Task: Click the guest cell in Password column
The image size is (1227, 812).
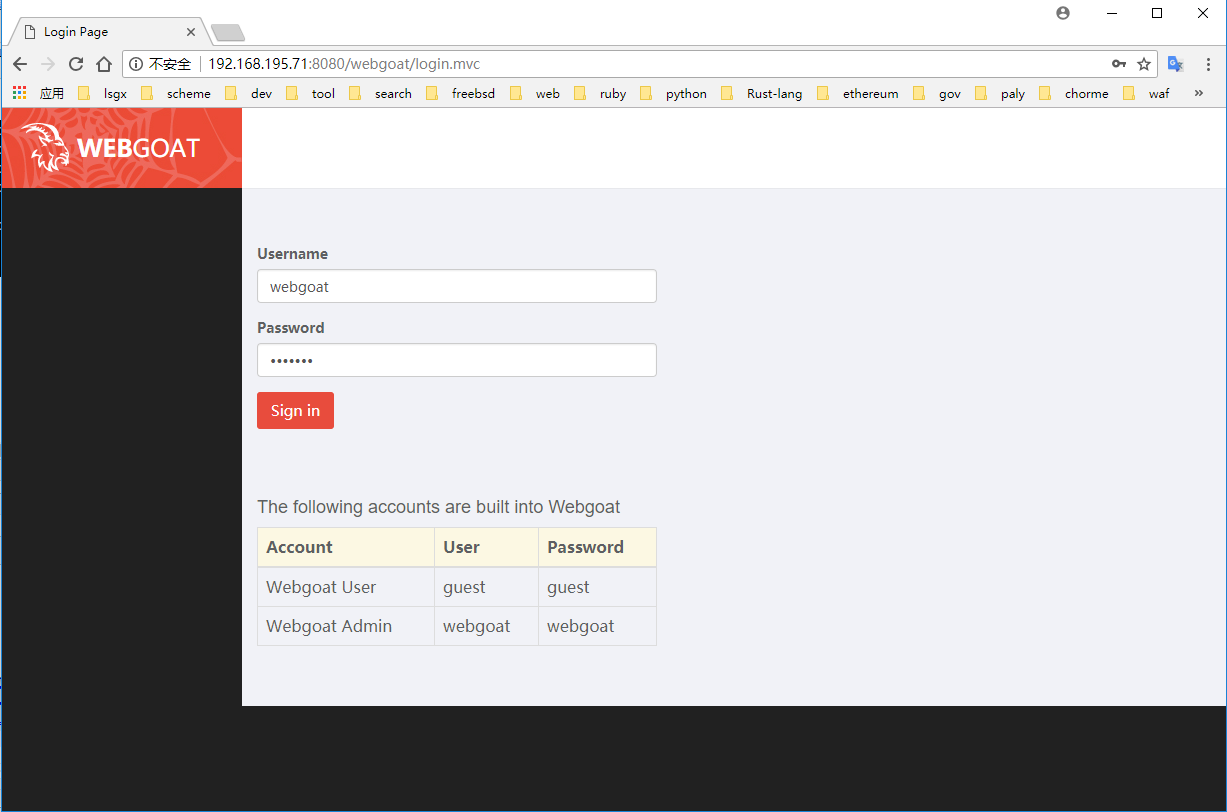Action: tap(598, 587)
